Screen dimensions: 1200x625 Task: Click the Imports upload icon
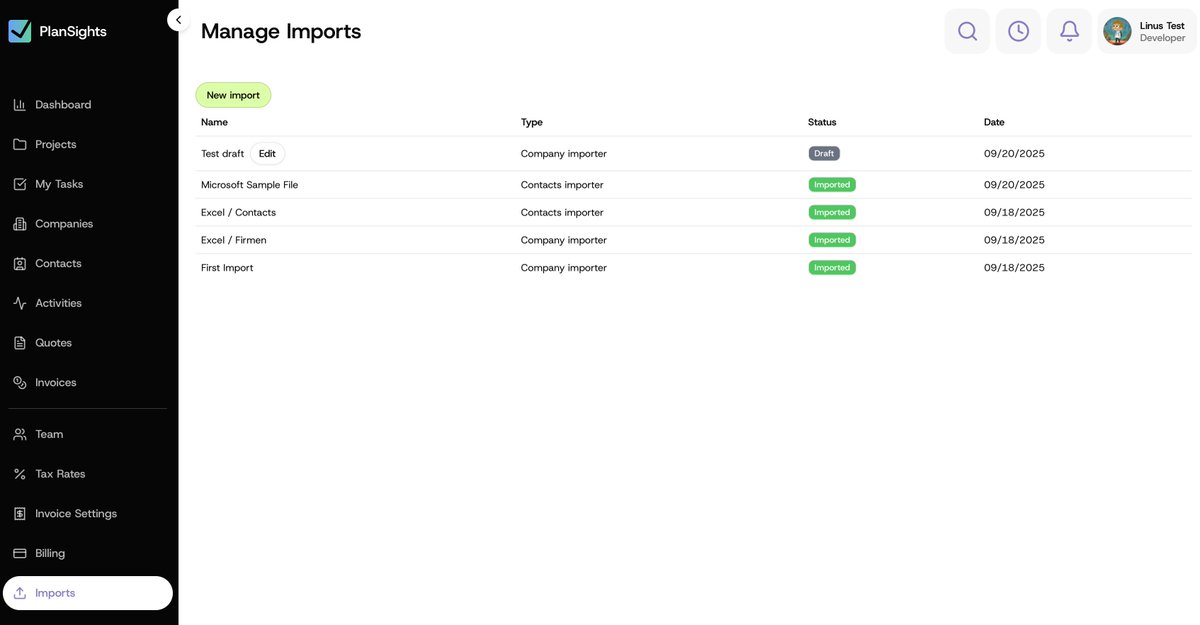click(x=20, y=593)
